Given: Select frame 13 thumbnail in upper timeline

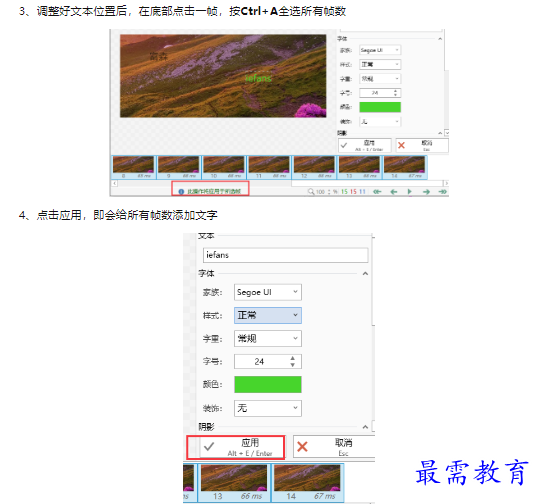Looking at the screenshot, I should (x=359, y=167).
